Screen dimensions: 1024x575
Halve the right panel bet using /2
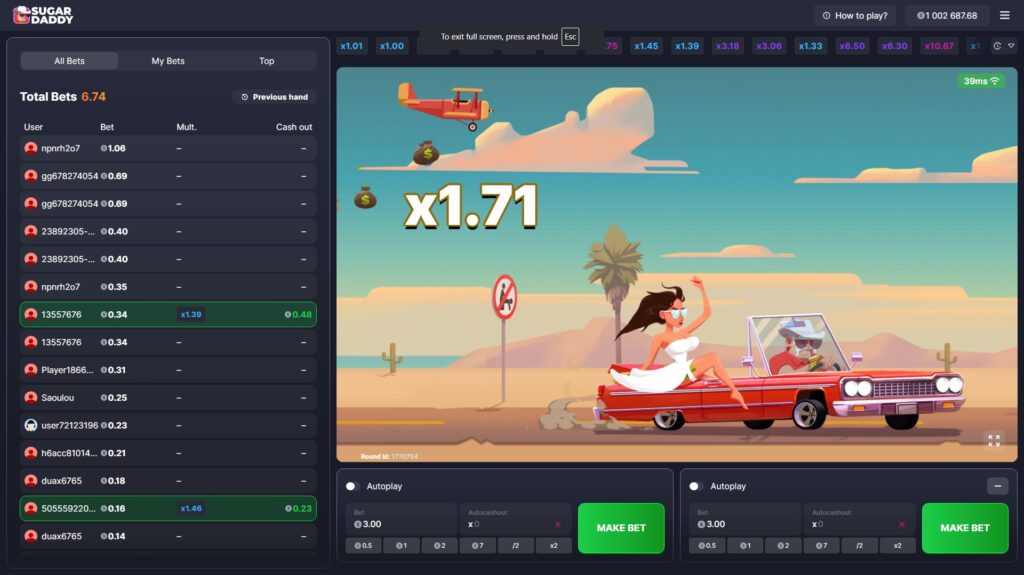click(859, 546)
